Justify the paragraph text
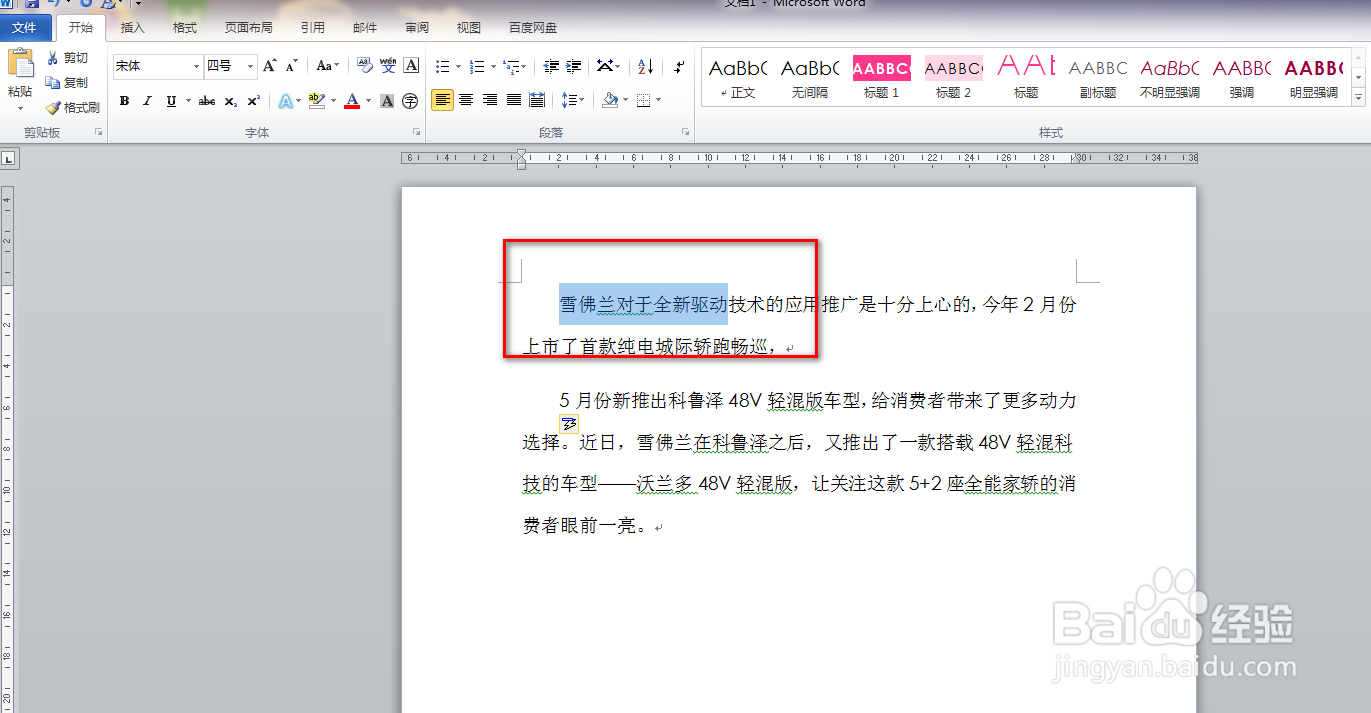Viewport: 1371px width, 713px height. pyautogui.click(x=514, y=100)
